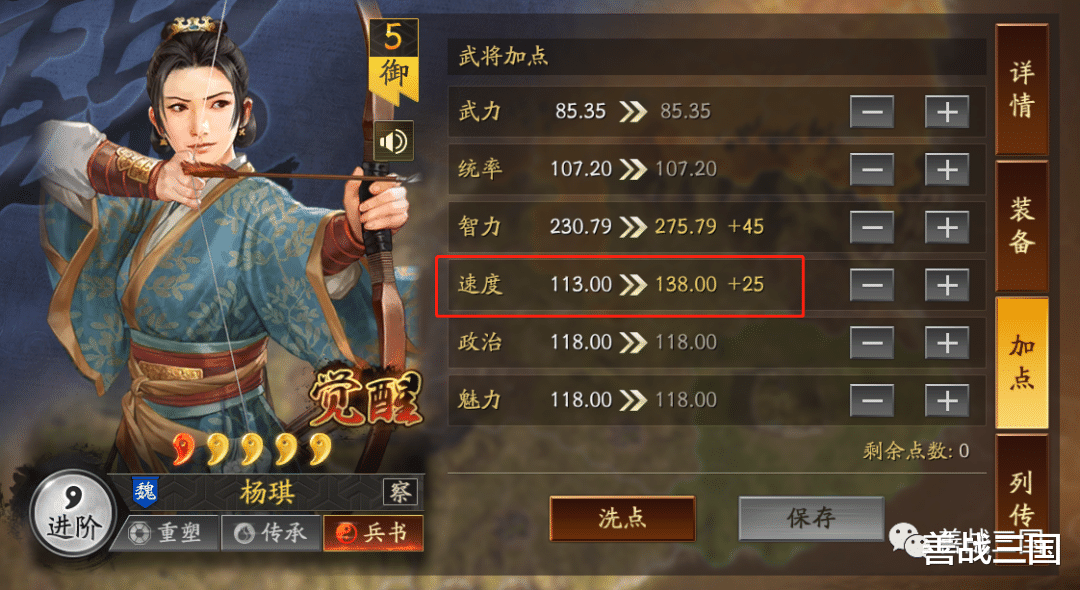Decrease 武力 with the minus button
Viewport: 1080px width, 590px height.
pos(872,112)
